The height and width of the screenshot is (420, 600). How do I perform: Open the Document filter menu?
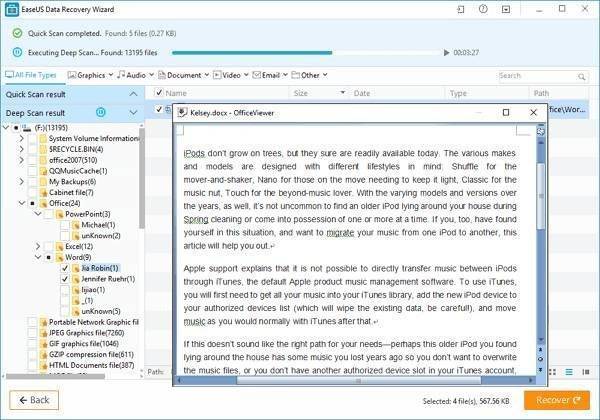click(x=183, y=75)
